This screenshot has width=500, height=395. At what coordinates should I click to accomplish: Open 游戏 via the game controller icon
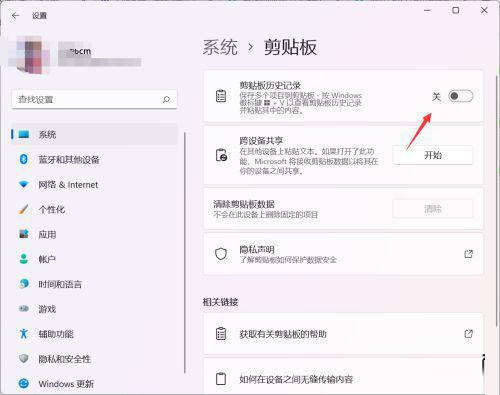23,309
